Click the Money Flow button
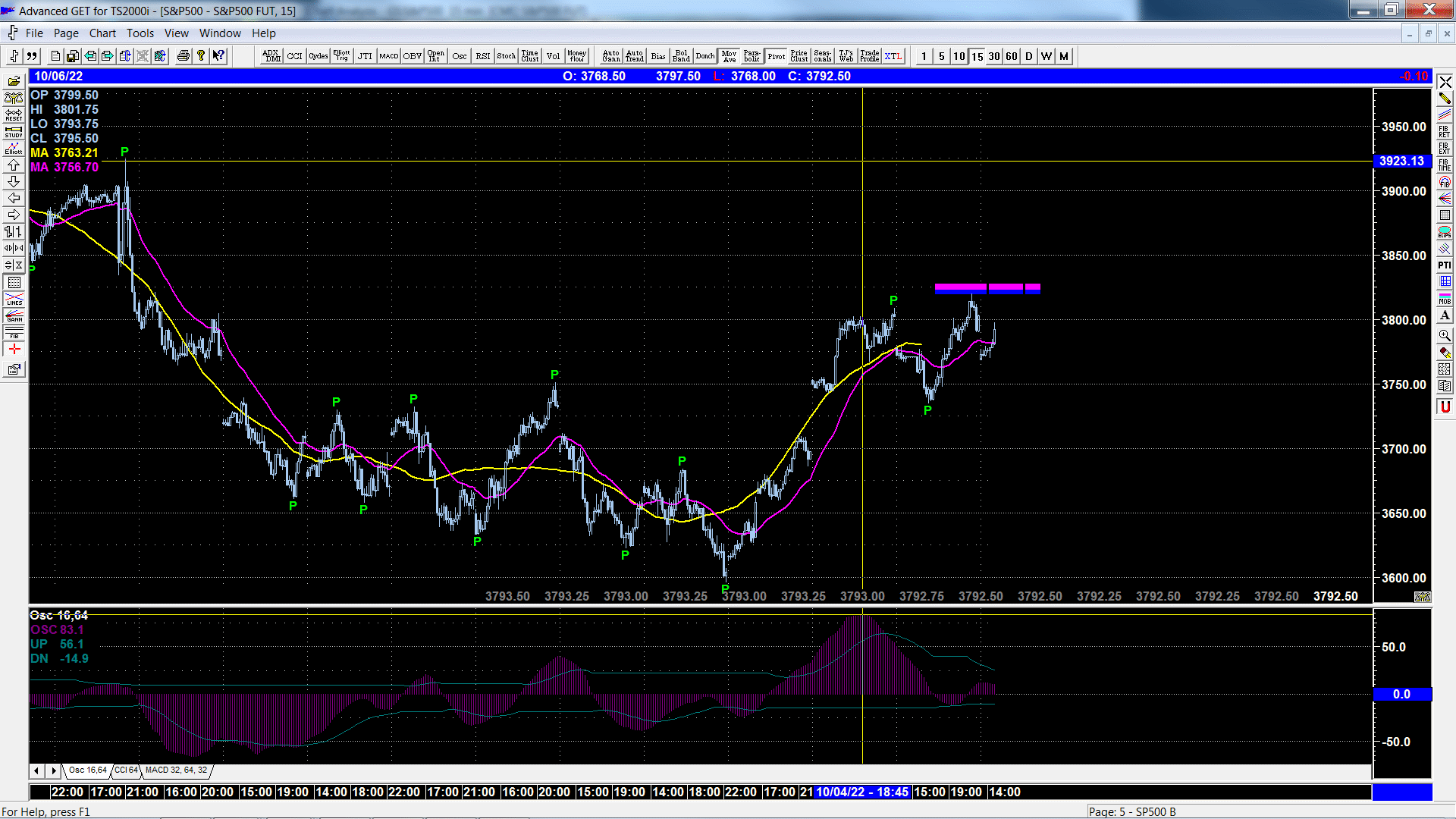The image size is (1456, 819). (577, 56)
